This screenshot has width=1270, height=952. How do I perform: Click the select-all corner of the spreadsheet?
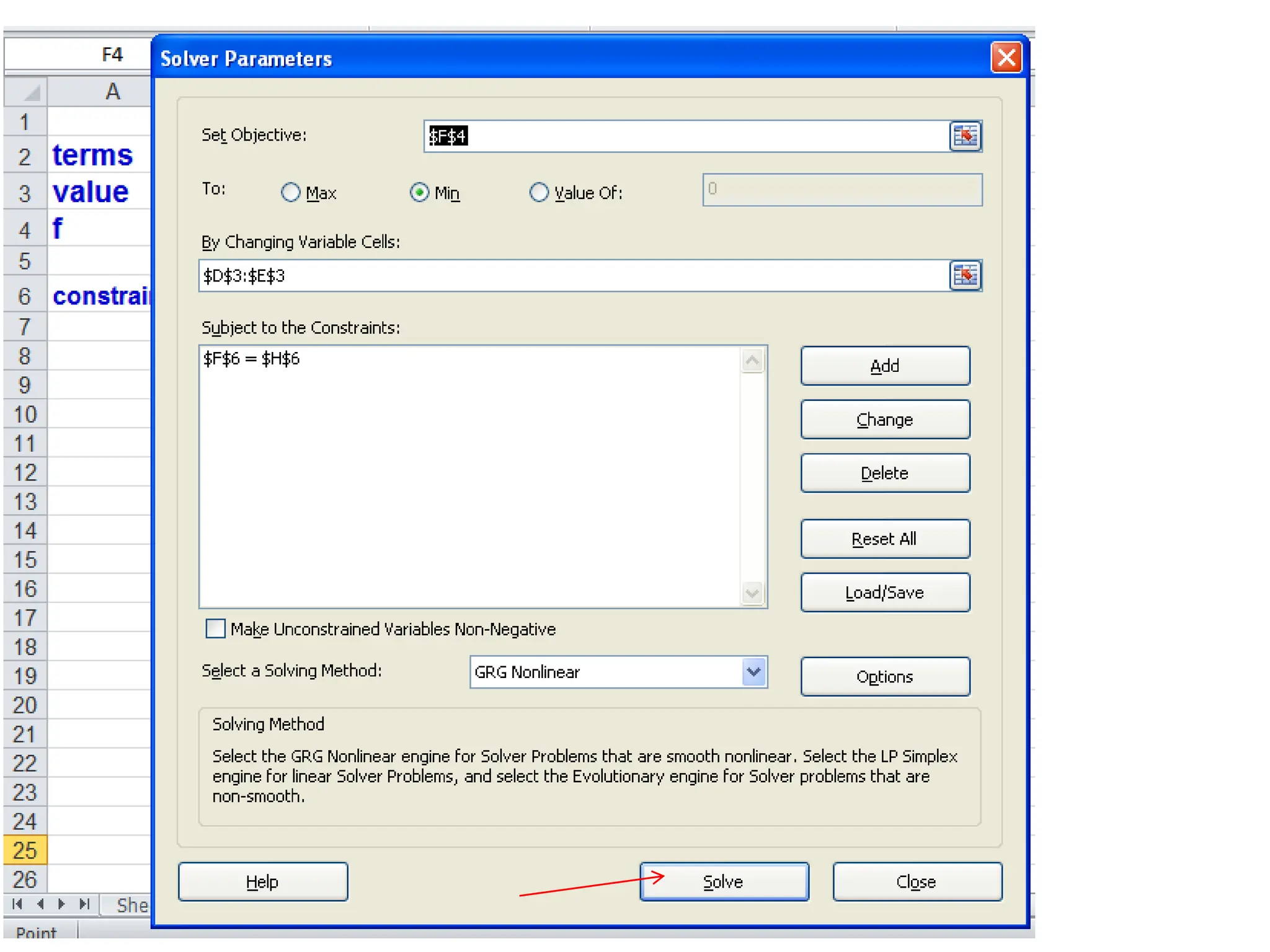tap(26, 91)
